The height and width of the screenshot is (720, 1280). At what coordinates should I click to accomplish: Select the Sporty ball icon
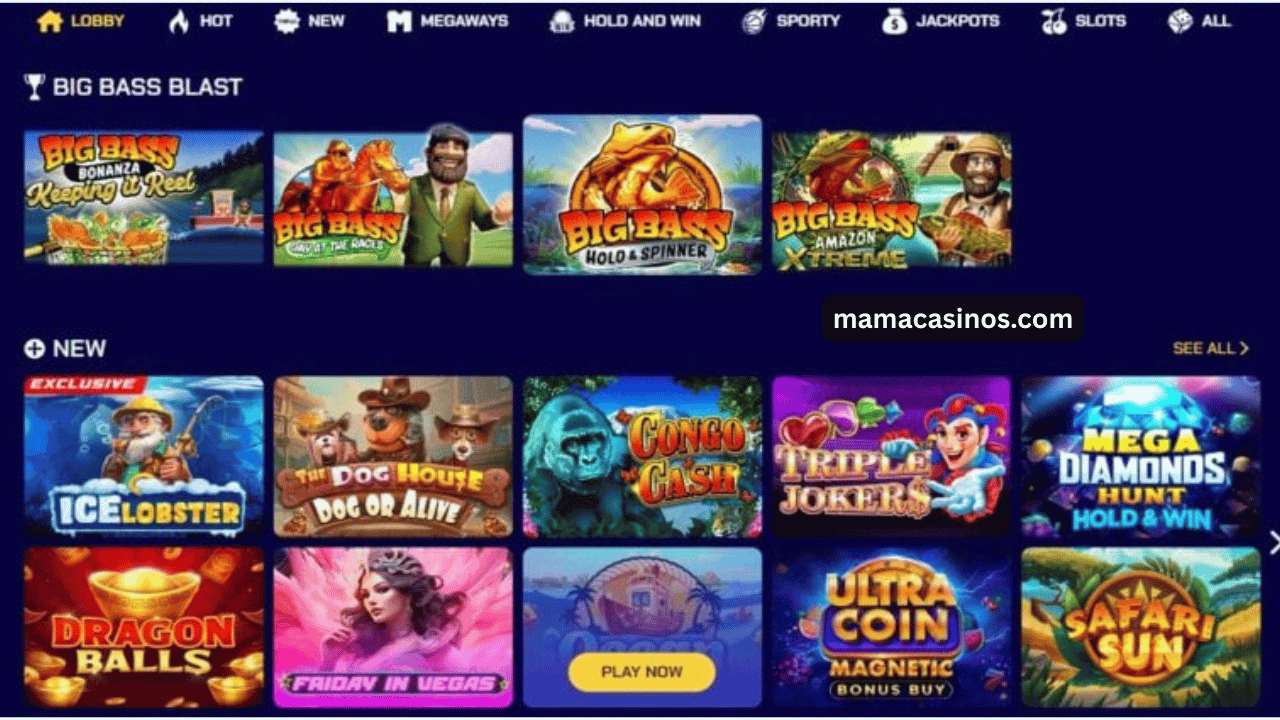pyautogui.click(x=754, y=21)
